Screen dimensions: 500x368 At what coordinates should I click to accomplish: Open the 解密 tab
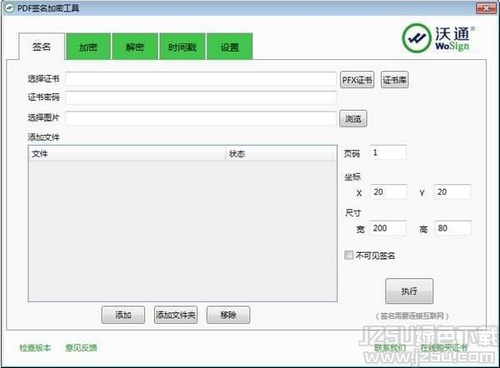click(135, 47)
